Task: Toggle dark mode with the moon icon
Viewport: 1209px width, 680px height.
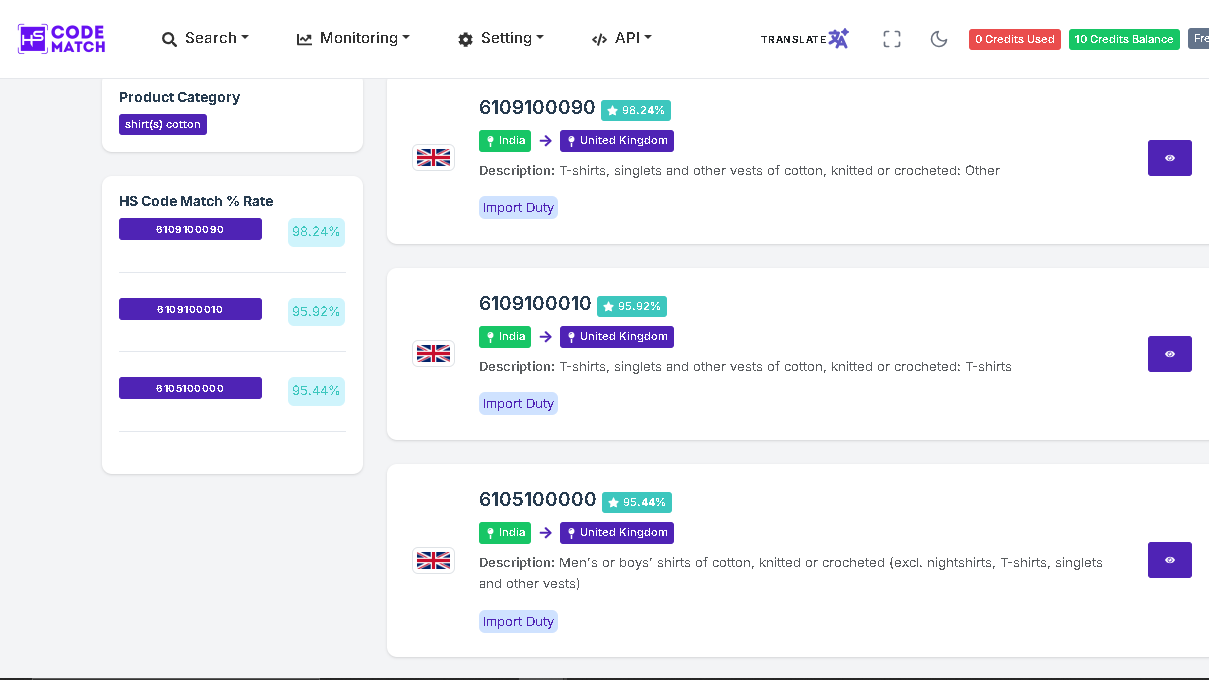Action: coord(938,39)
